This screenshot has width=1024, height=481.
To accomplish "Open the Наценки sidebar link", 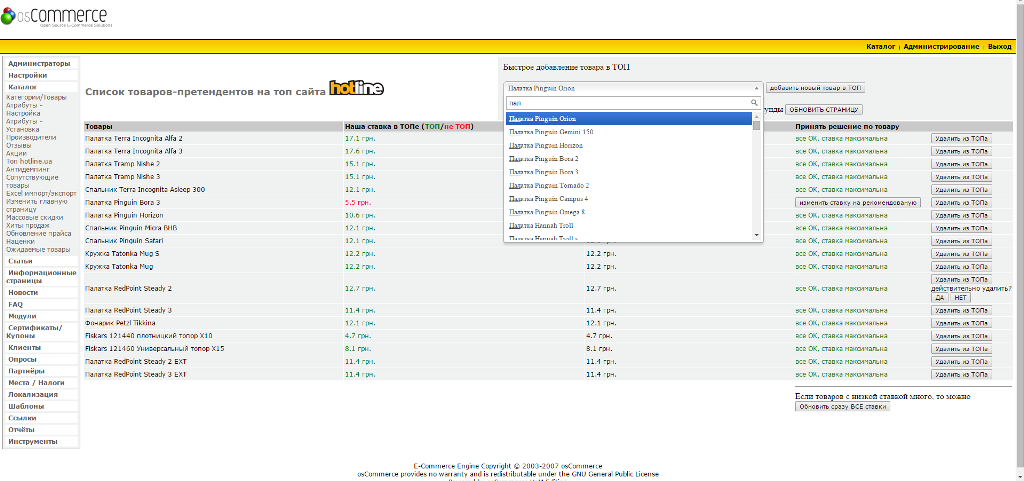I will coord(20,241).
